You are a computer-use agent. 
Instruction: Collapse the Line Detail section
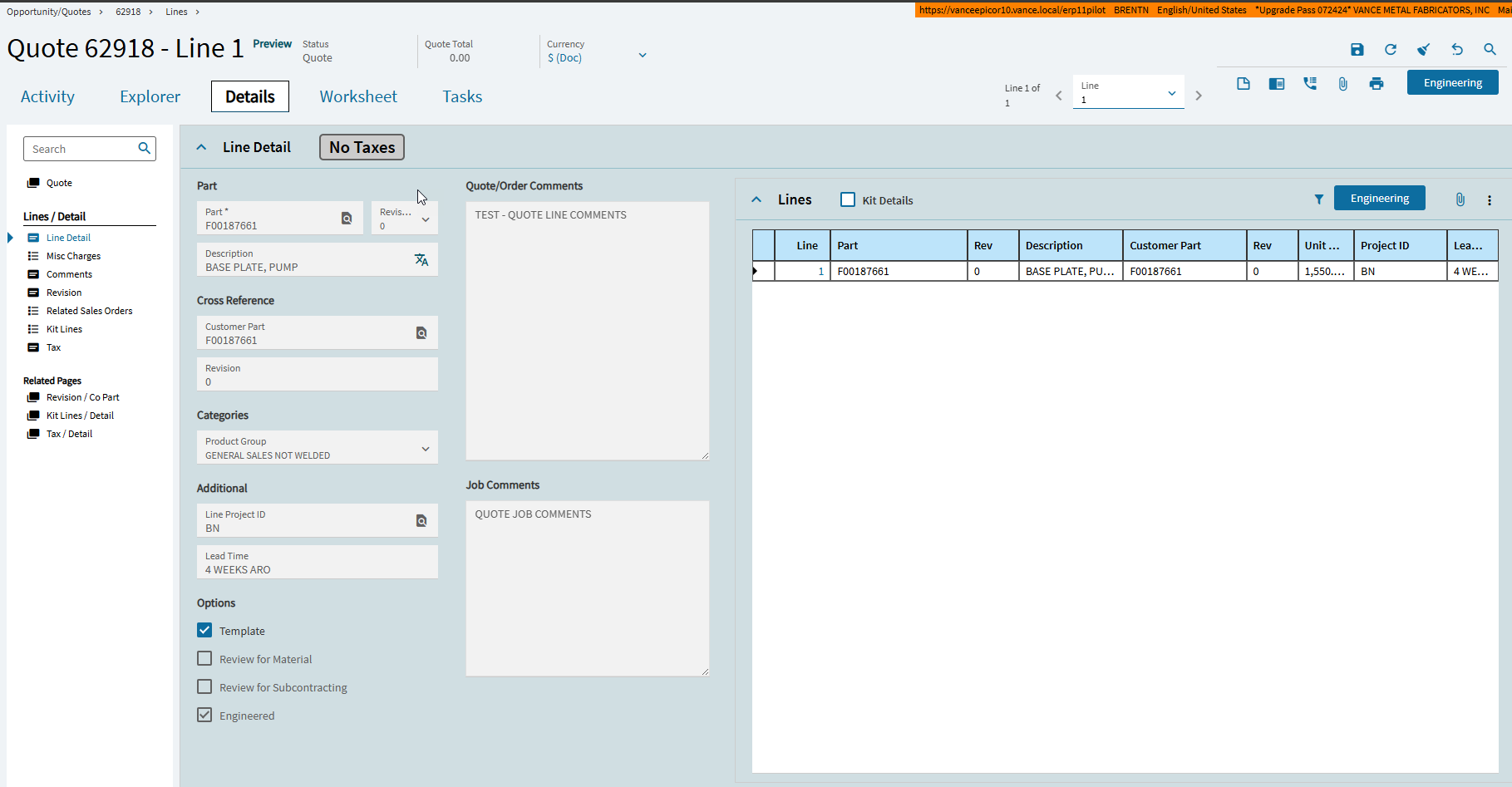click(201, 147)
